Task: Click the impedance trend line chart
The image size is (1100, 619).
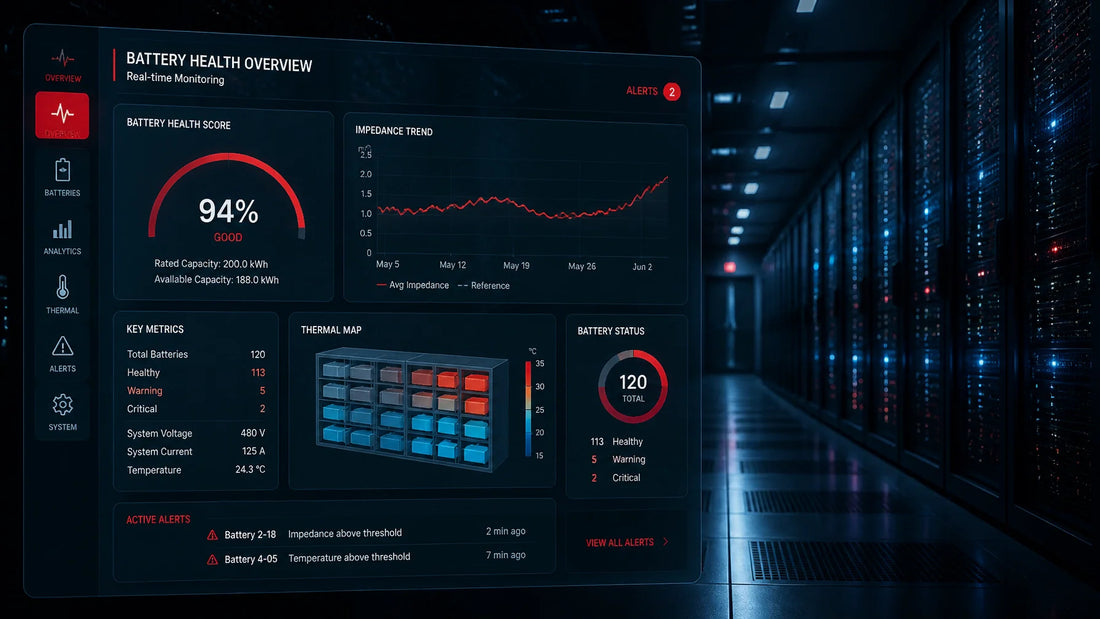Action: coord(523,200)
